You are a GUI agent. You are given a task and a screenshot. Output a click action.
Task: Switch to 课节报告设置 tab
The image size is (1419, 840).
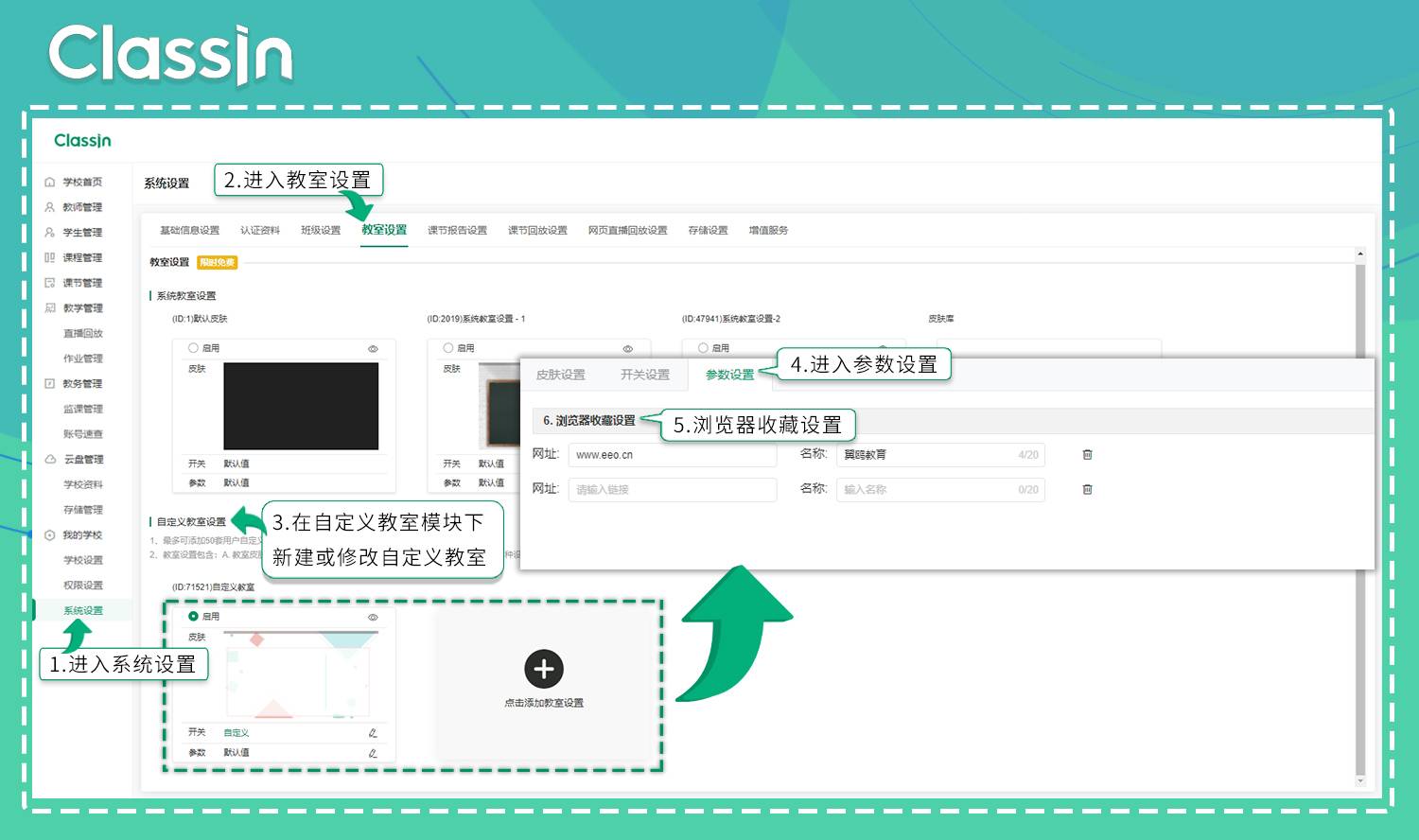tap(457, 230)
